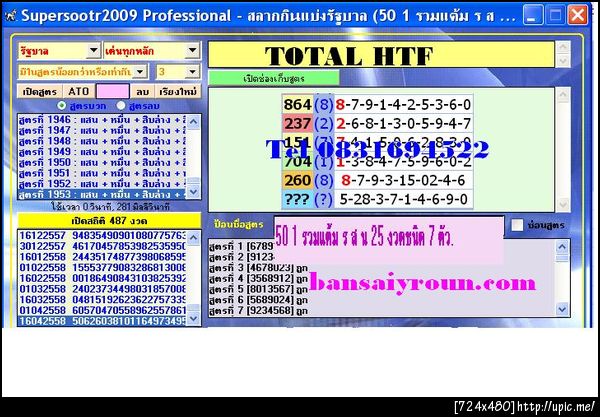Open the เด่นทุกหลัก dropdown arrow
The height and width of the screenshot is (417, 600).
[x=192, y=50]
